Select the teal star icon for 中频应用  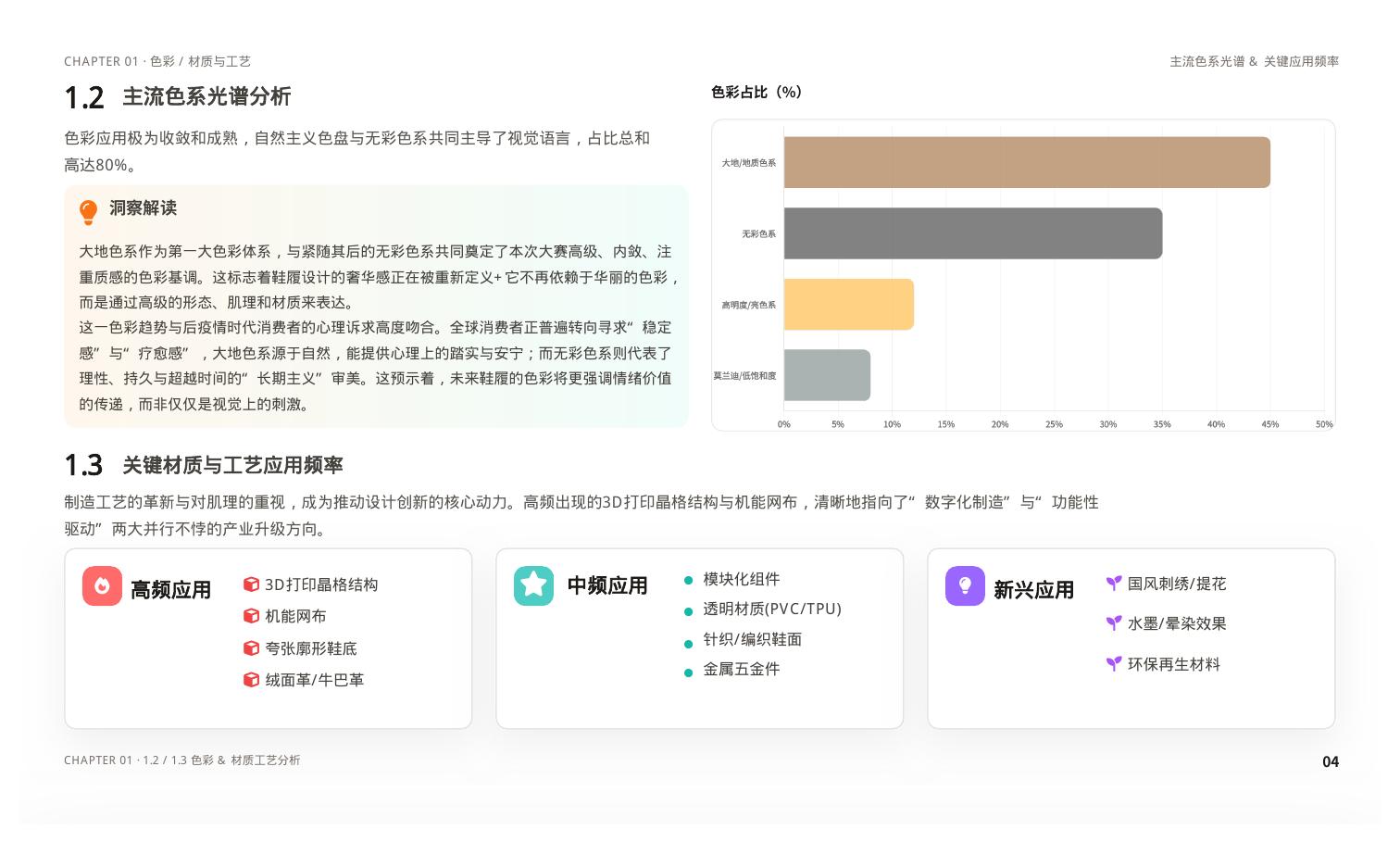coord(533,585)
